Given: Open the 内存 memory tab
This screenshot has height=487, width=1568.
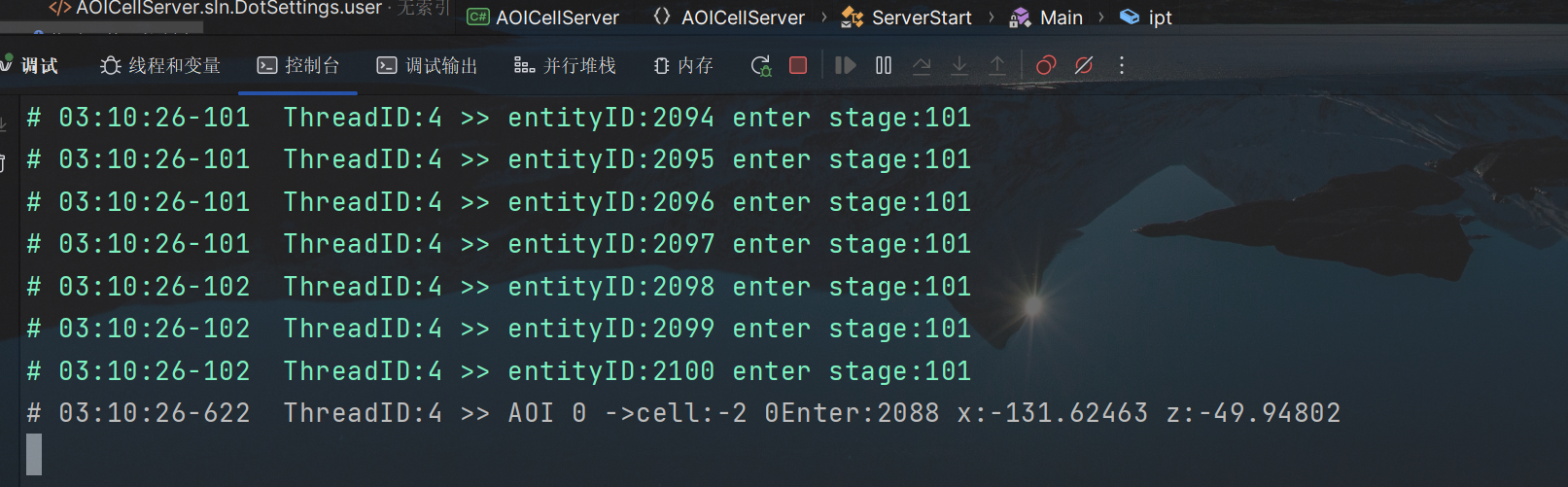Looking at the screenshot, I should coord(683,65).
